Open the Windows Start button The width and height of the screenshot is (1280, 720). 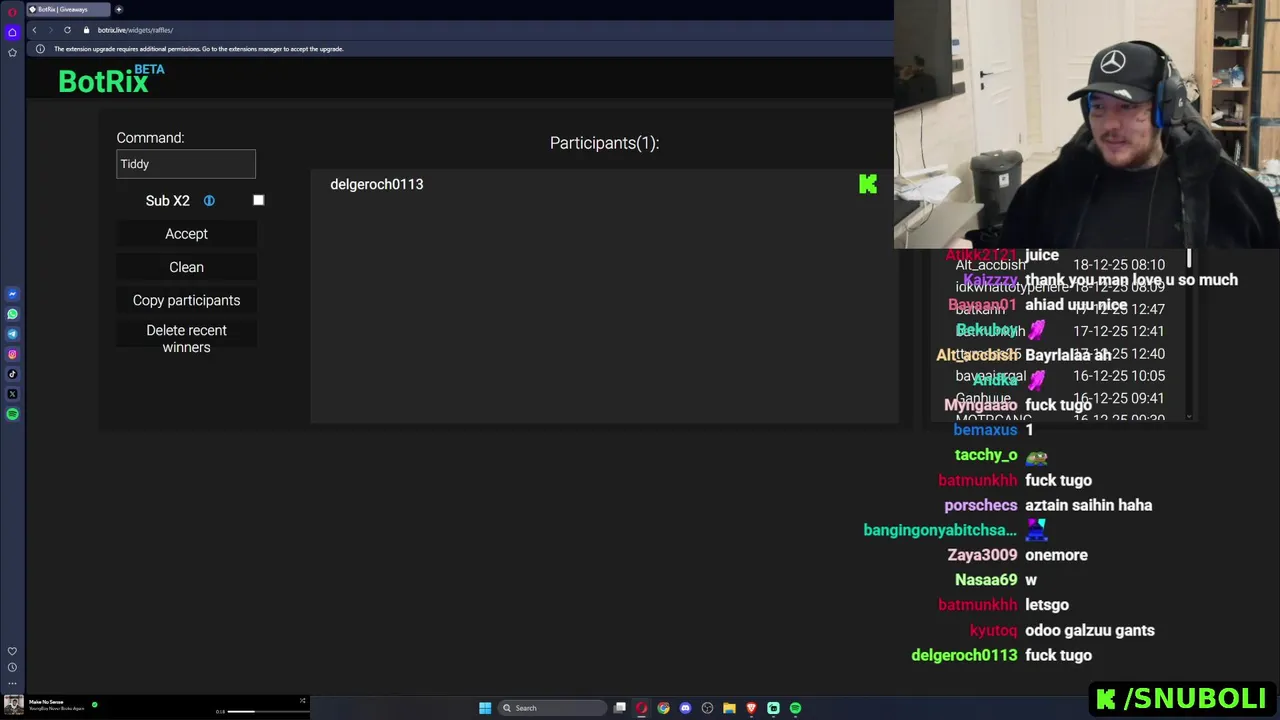[485, 708]
